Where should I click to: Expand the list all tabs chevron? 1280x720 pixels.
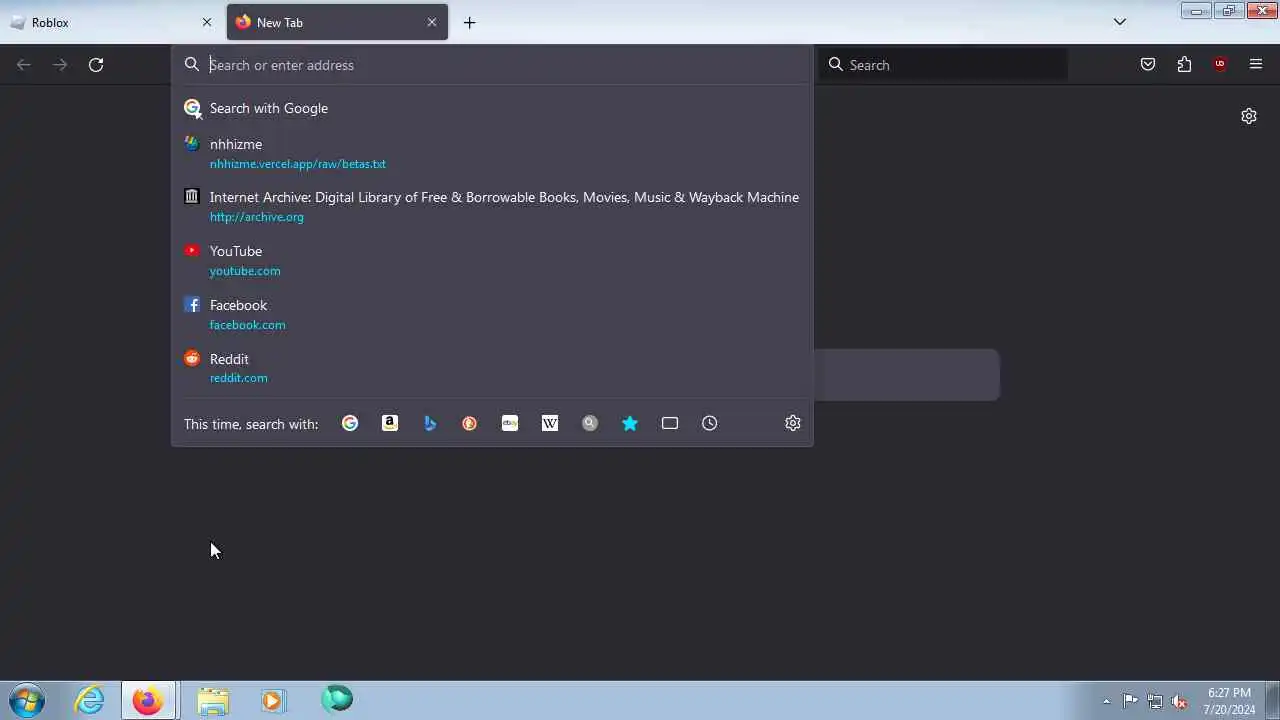pos(1120,22)
